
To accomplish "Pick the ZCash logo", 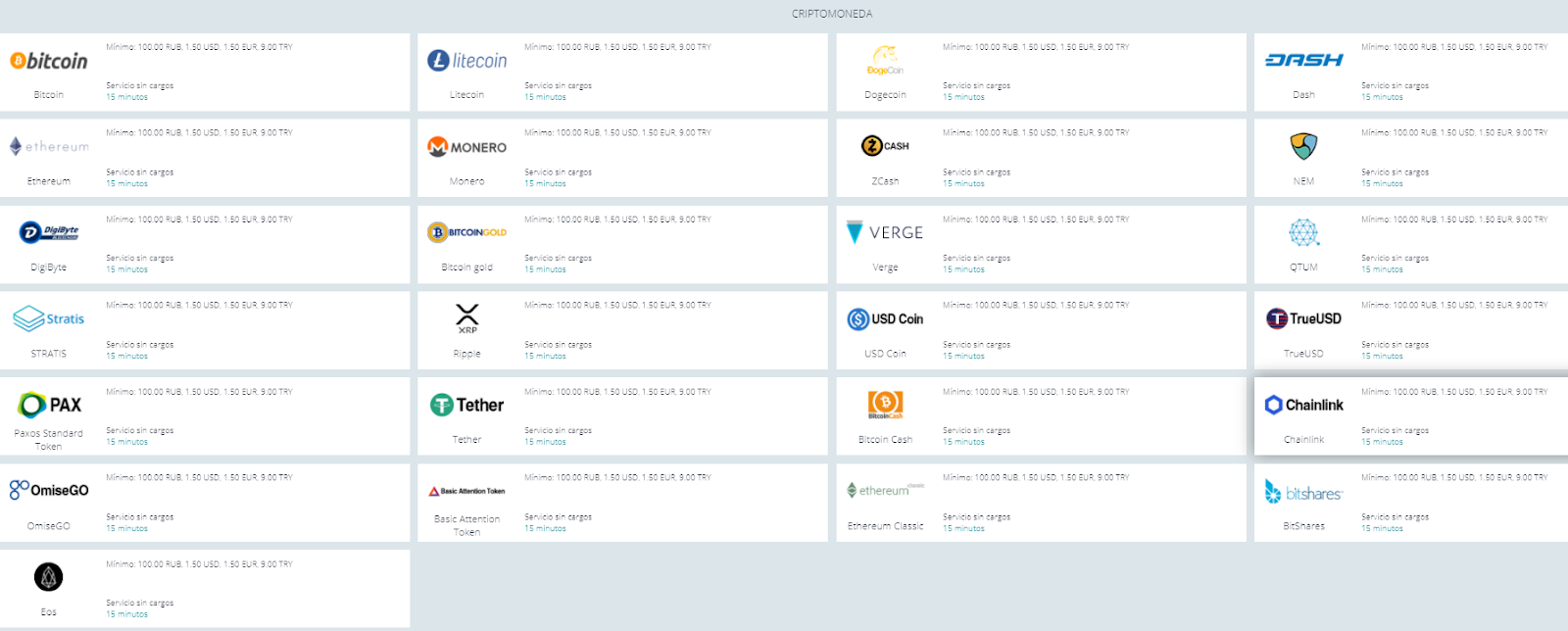I will (x=885, y=146).
